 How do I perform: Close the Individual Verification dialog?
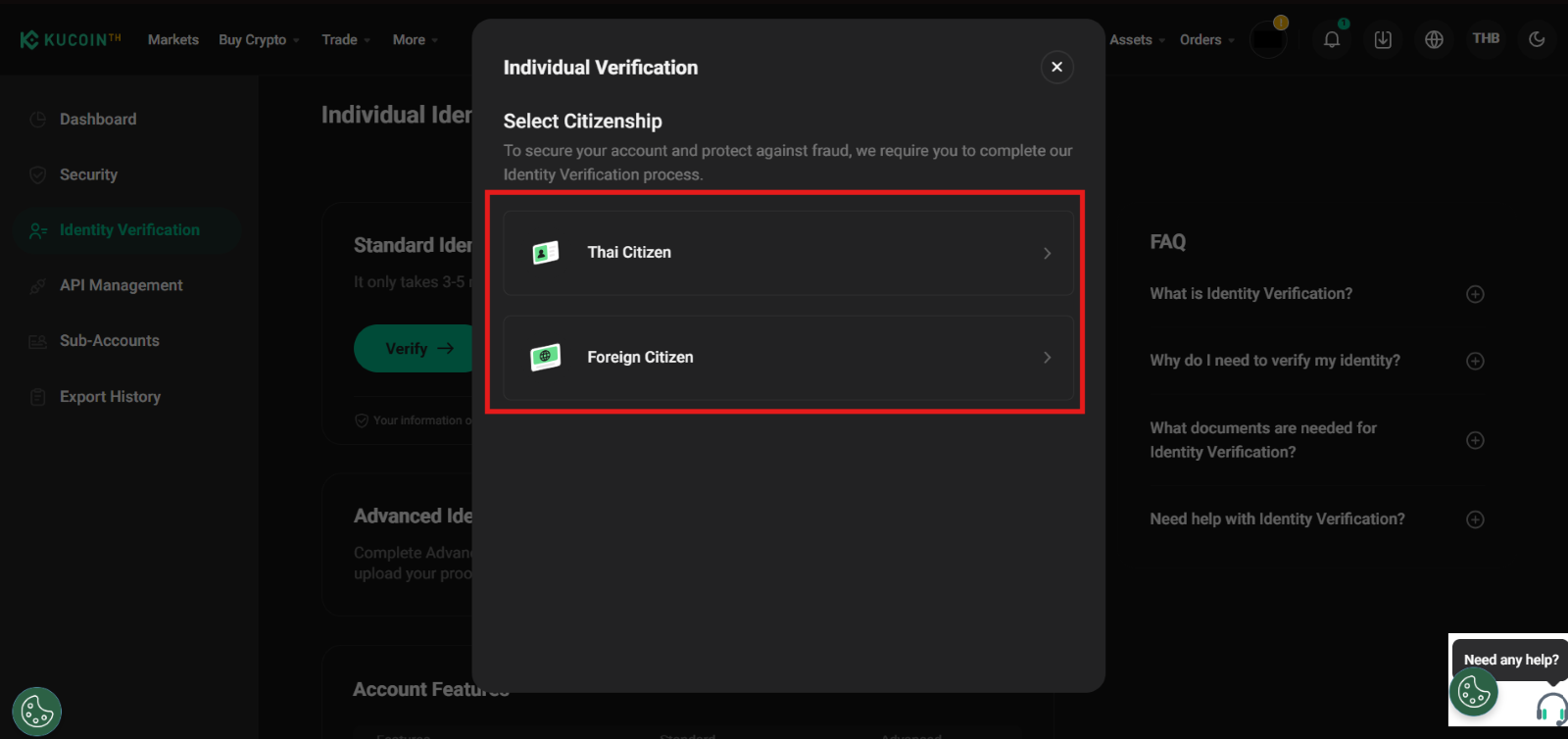point(1056,67)
